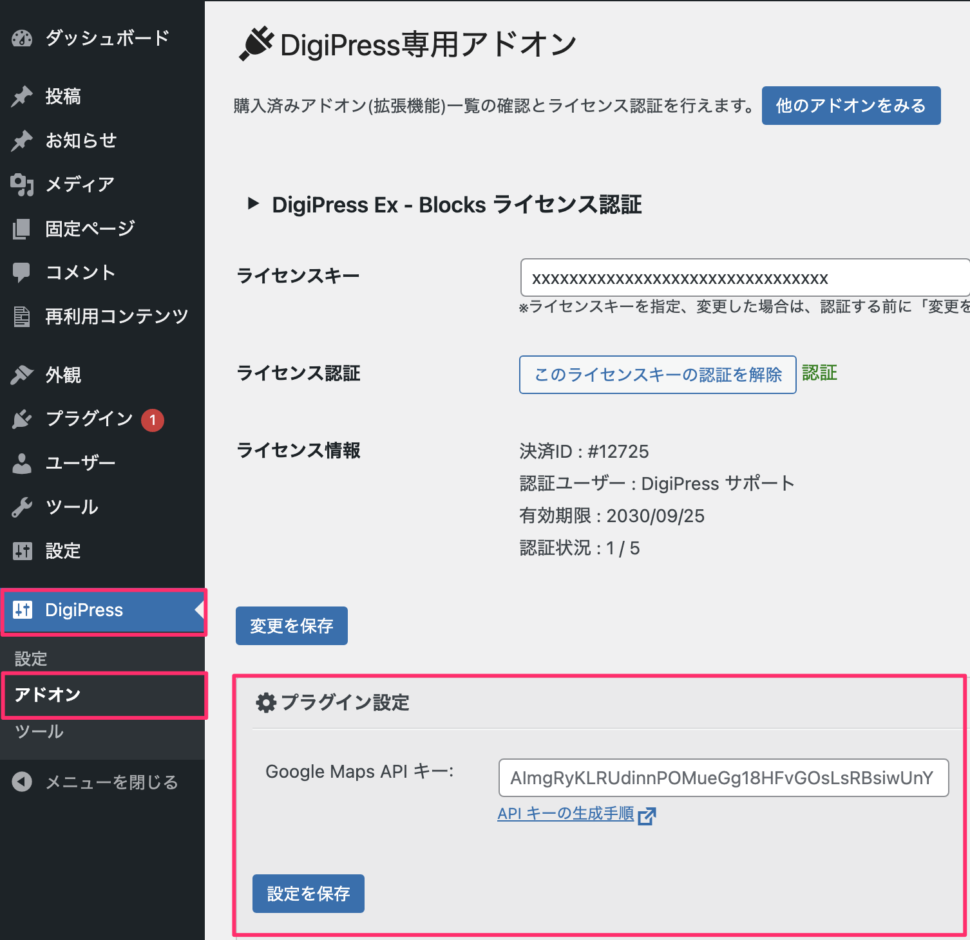Click the Media icon in sidebar

pyautogui.click(x=22, y=184)
